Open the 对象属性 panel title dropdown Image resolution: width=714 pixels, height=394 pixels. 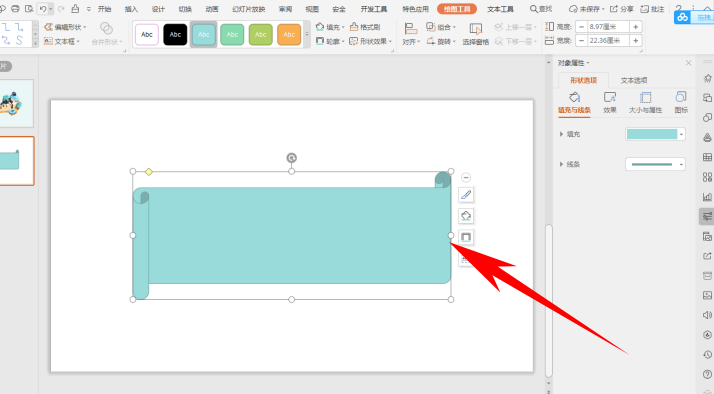[x=573, y=63]
